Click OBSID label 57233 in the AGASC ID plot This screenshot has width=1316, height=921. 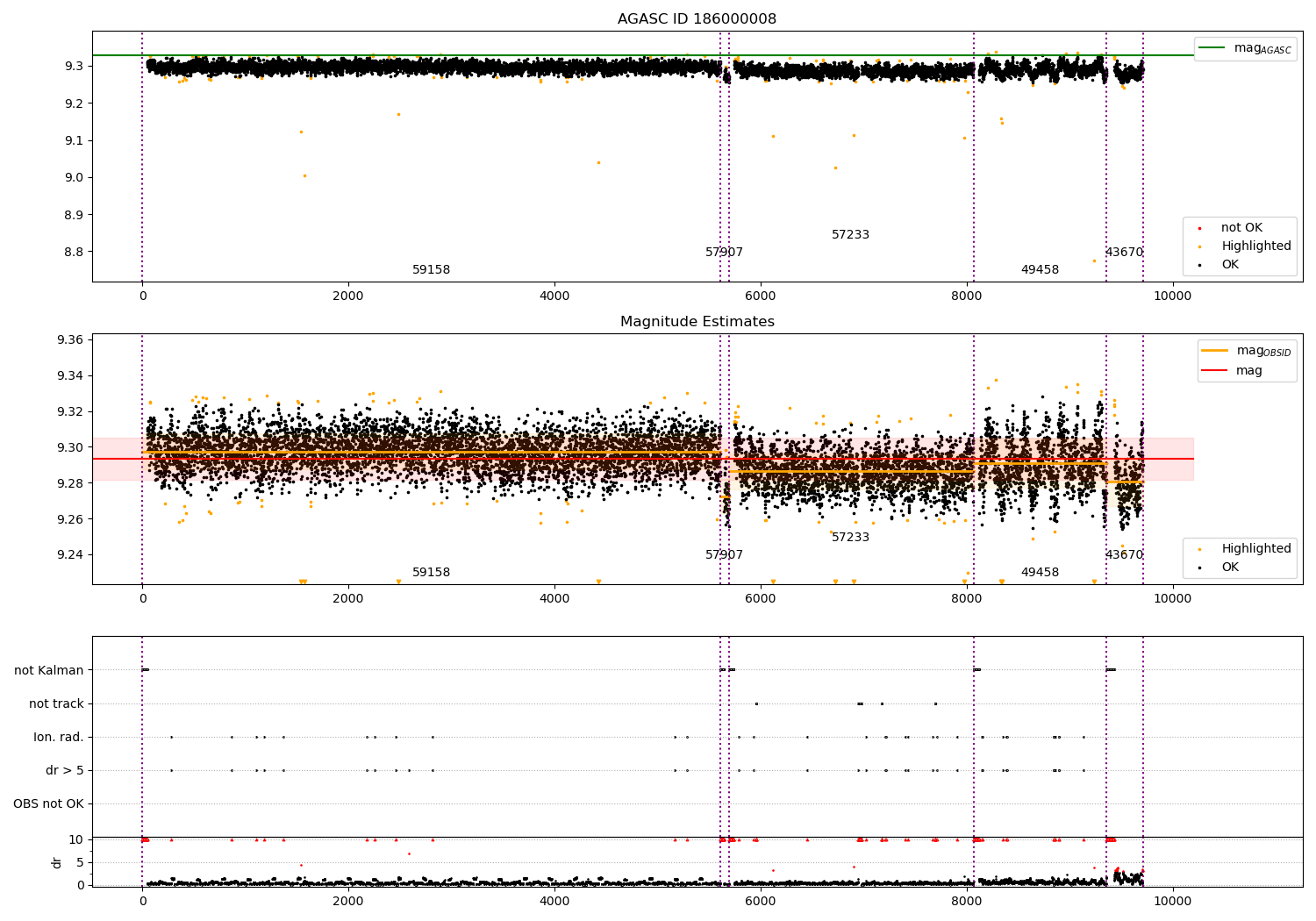[850, 235]
